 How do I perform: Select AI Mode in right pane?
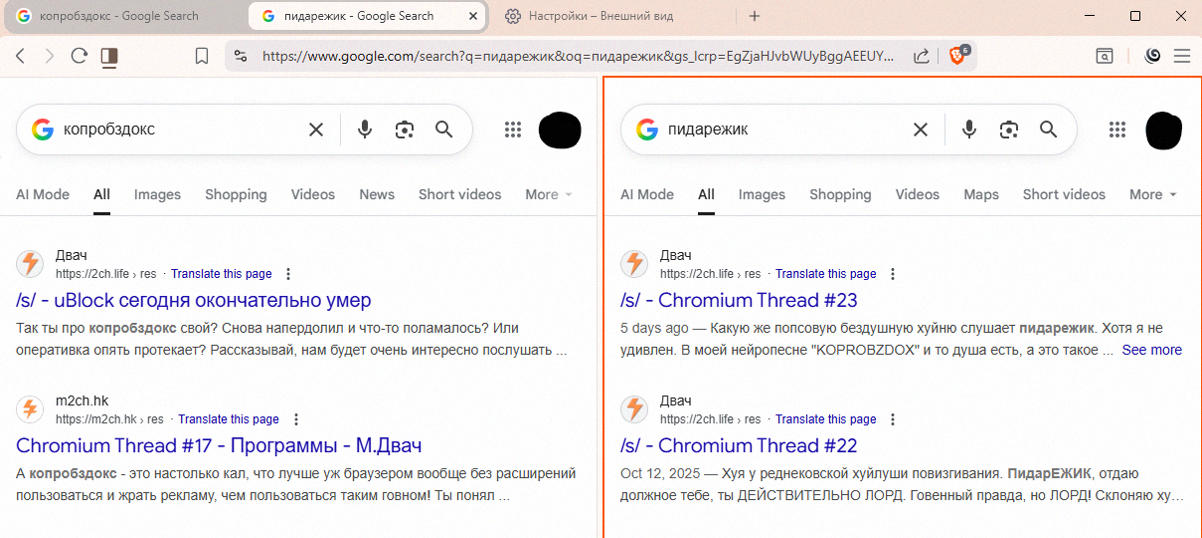[x=647, y=194]
